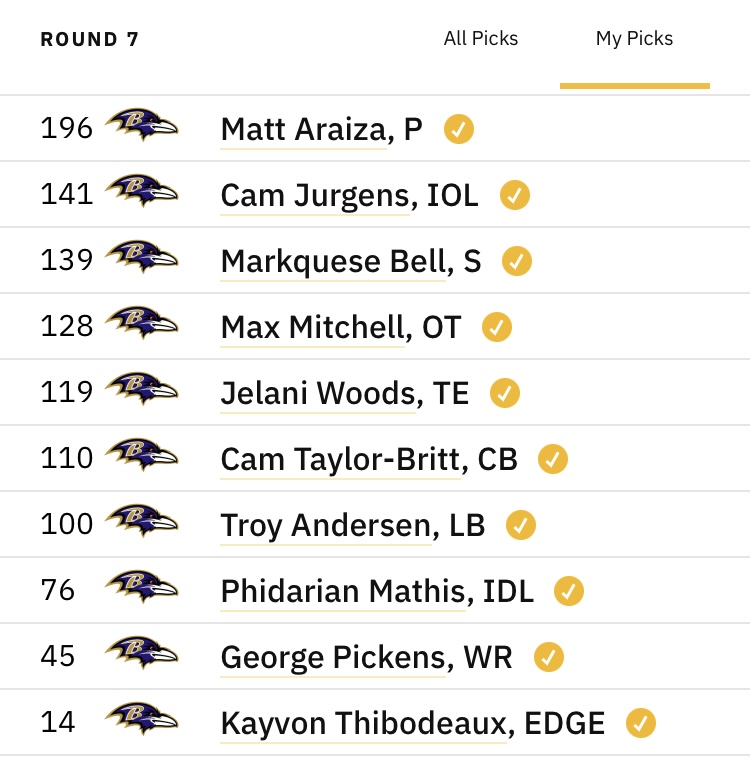Click the checkmark beside Phidarian Mathis
The height and width of the screenshot is (781, 750).
(x=569, y=591)
